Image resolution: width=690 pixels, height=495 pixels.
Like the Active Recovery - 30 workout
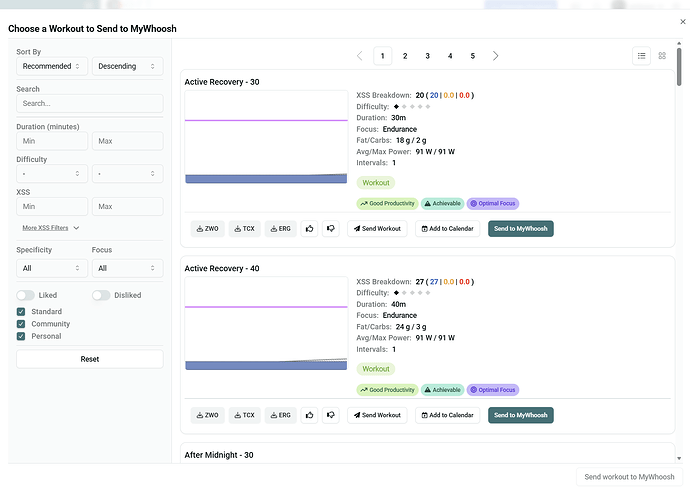[310, 228]
